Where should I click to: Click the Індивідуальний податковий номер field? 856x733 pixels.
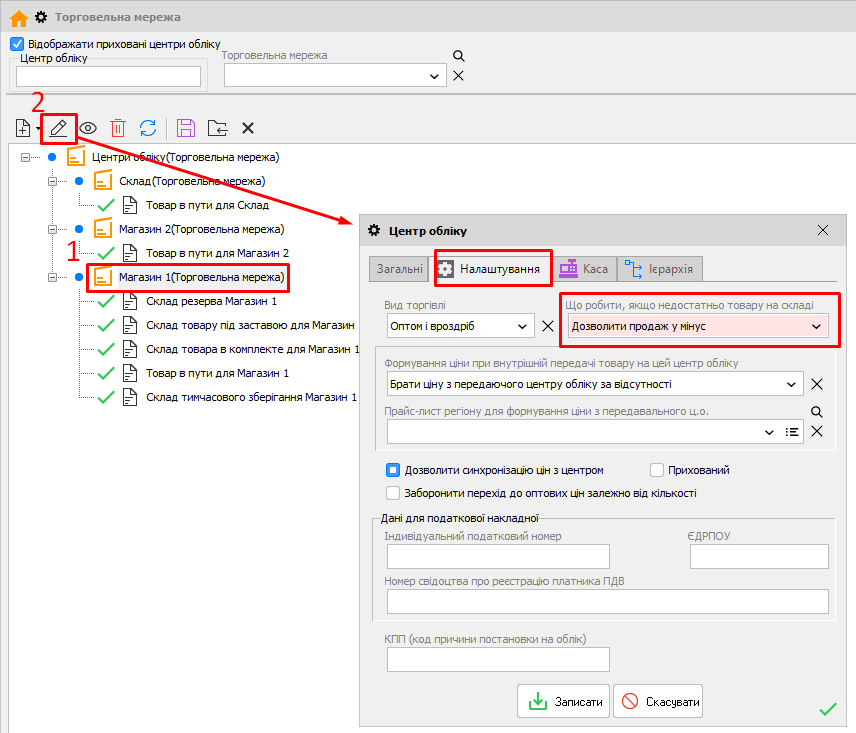pos(497,557)
